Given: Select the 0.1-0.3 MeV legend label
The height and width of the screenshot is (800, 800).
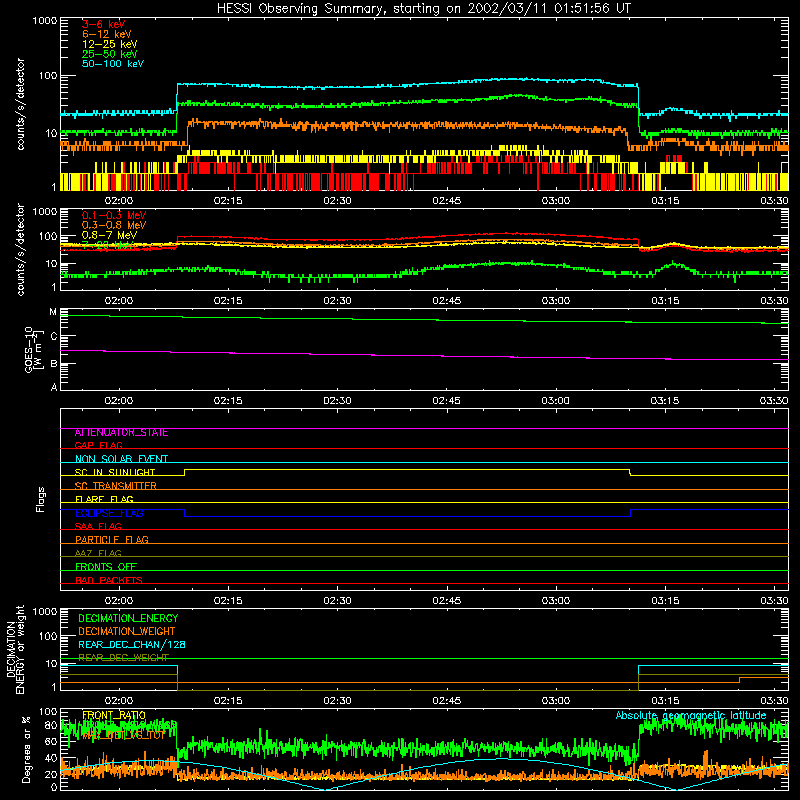Looking at the screenshot, I should coord(114,215).
